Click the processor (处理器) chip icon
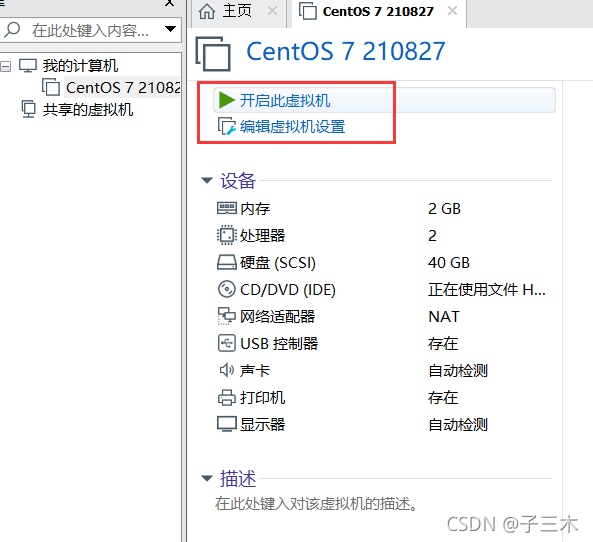 [x=227, y=235]
